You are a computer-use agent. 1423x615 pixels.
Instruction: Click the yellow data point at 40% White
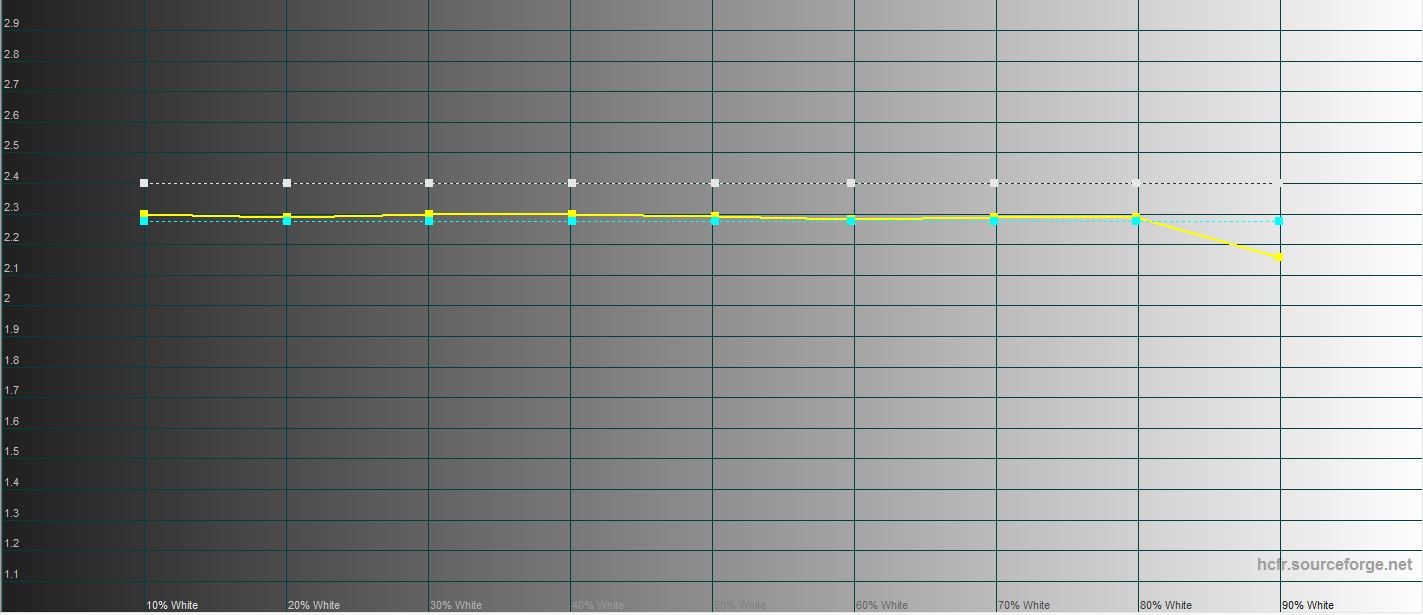tap(572, 214)
